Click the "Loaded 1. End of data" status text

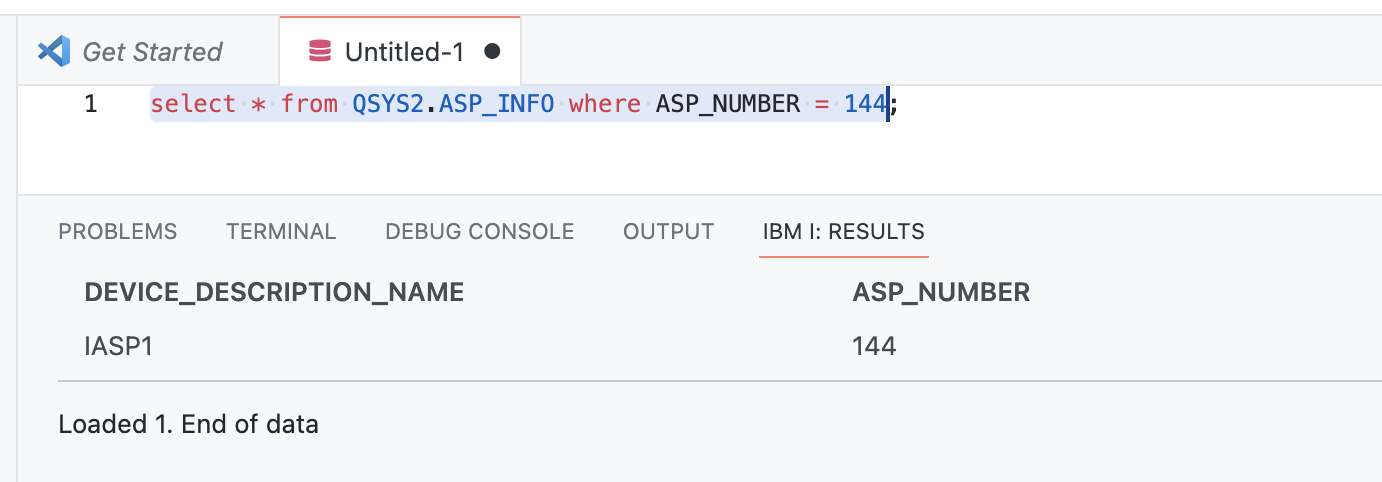click(188, 424)
